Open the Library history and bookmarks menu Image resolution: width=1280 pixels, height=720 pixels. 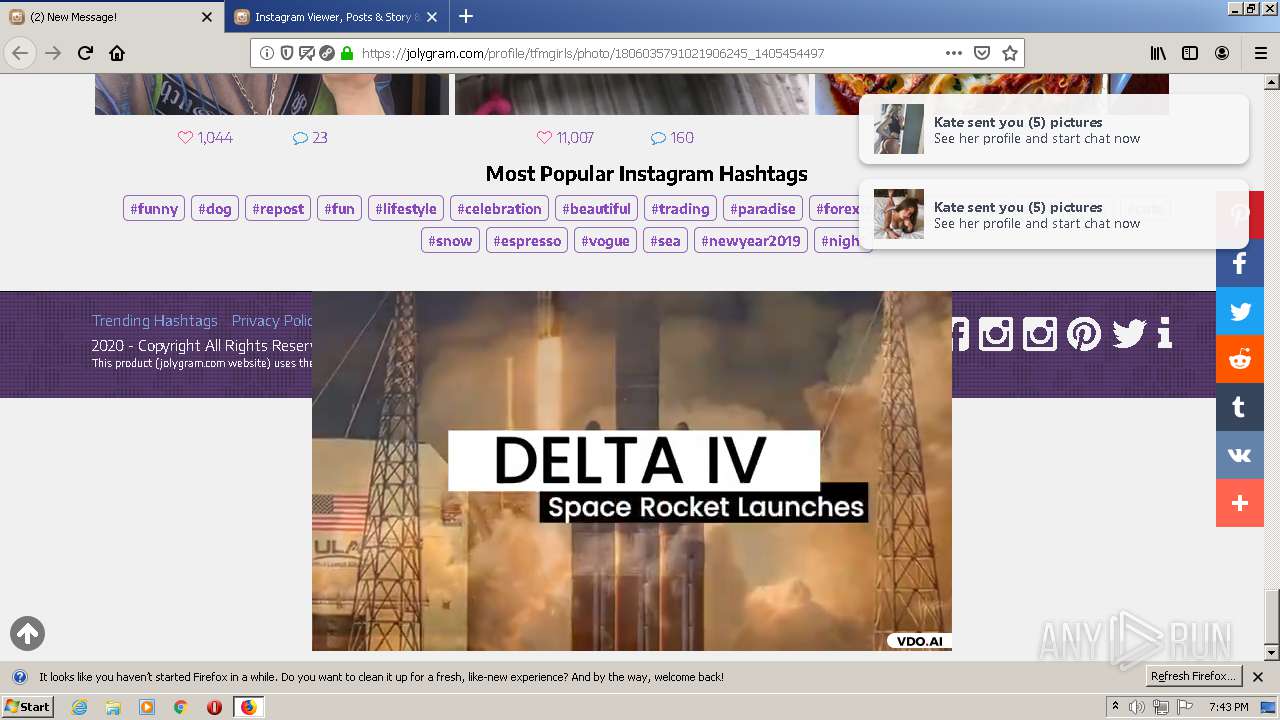click(1158, 53)
